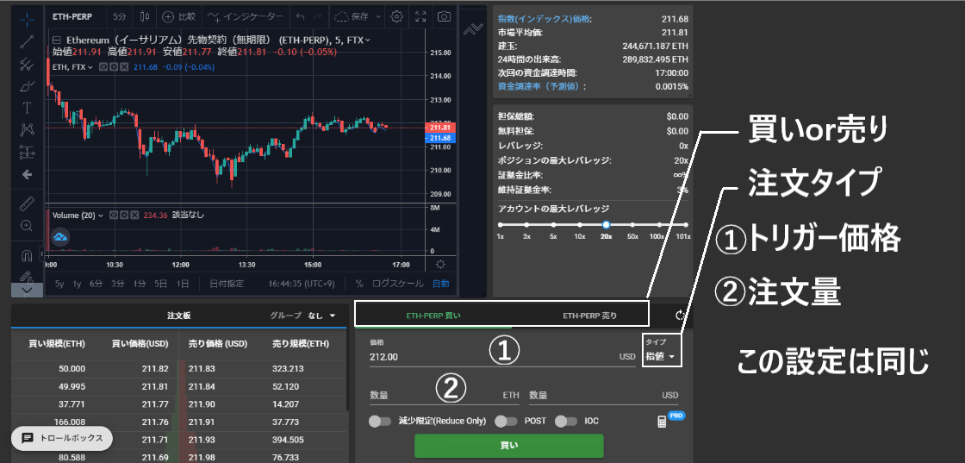Remove the Volume indicator
The height and width of the screenshot is (463, 965).
coord(134,215)
